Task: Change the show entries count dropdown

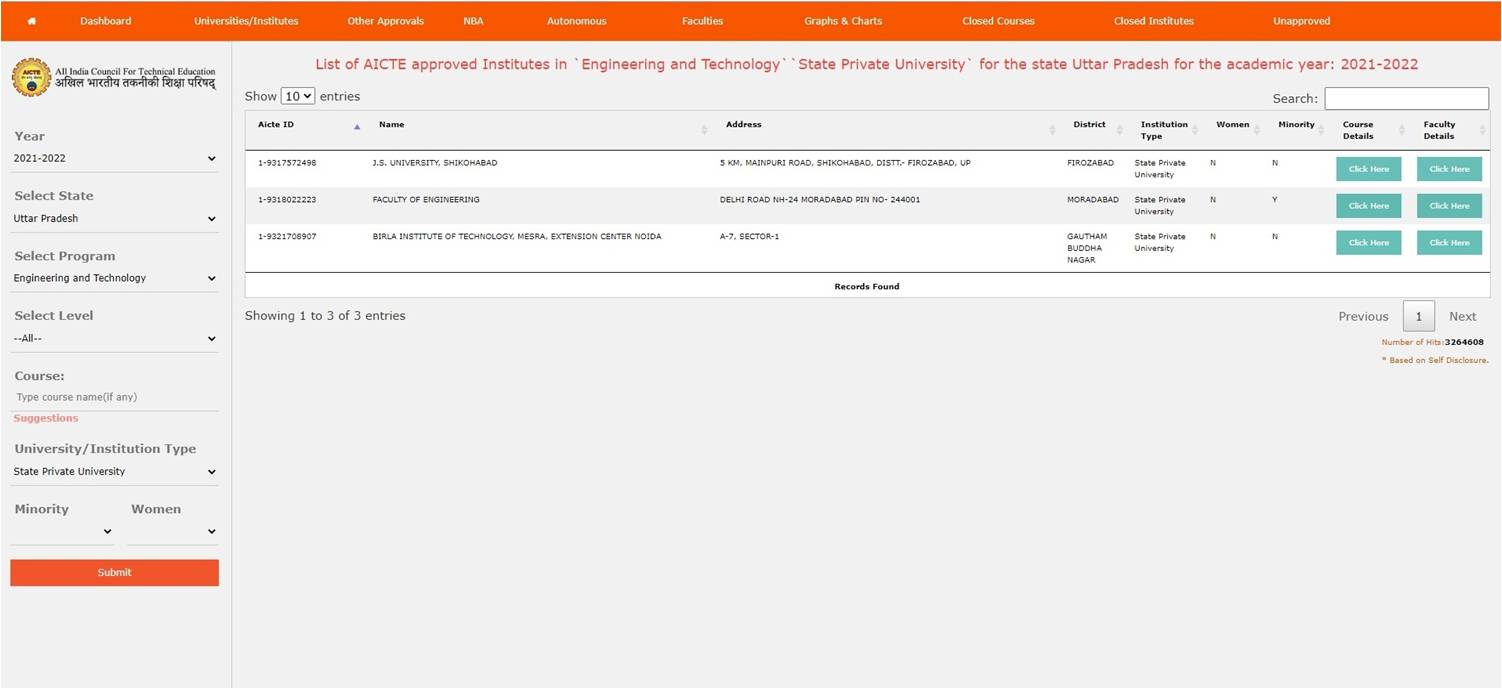Action: tap(297, 96)
